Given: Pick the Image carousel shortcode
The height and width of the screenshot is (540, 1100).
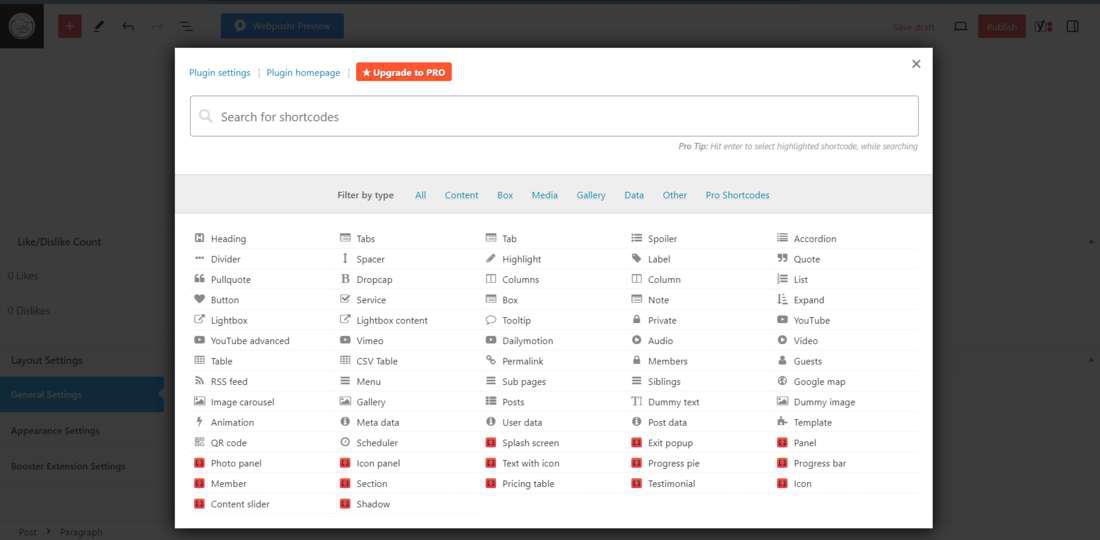Looking at the screenshot, I should click(234, 401).
